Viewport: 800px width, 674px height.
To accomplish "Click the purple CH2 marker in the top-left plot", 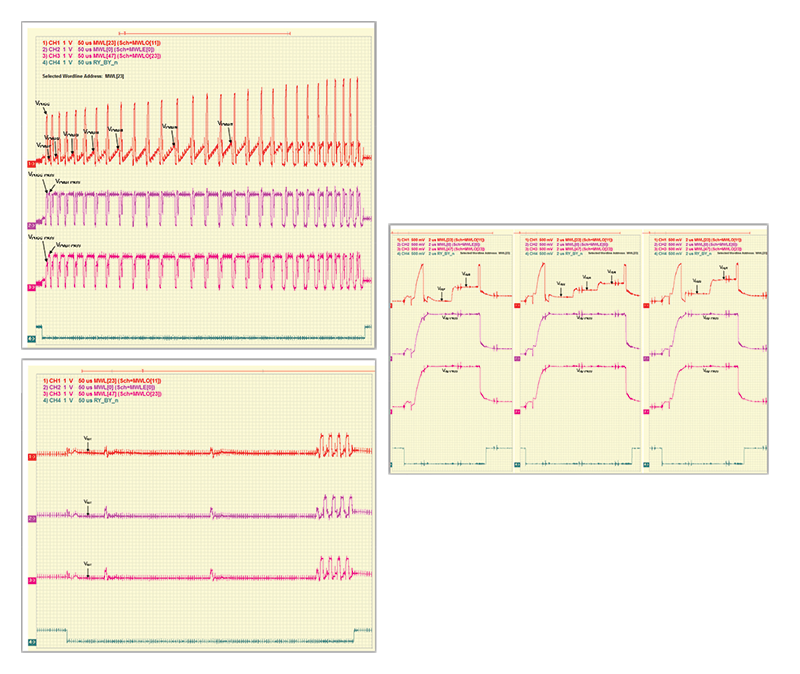I will pos(32,224).
